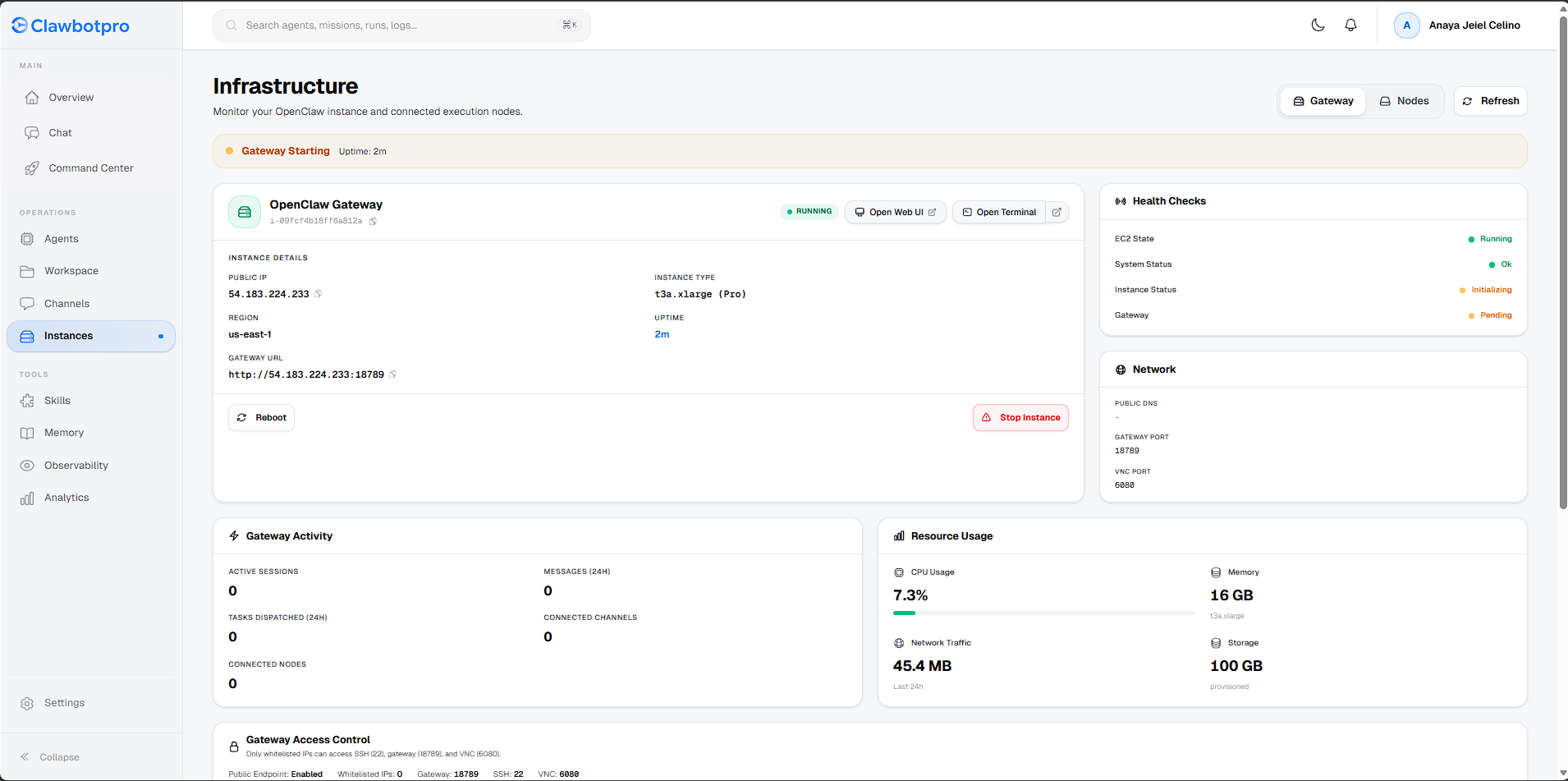1568x781 pixels.
Task: Open the Skills puzzle icon in the sidebar
Action: click(27, 401)
